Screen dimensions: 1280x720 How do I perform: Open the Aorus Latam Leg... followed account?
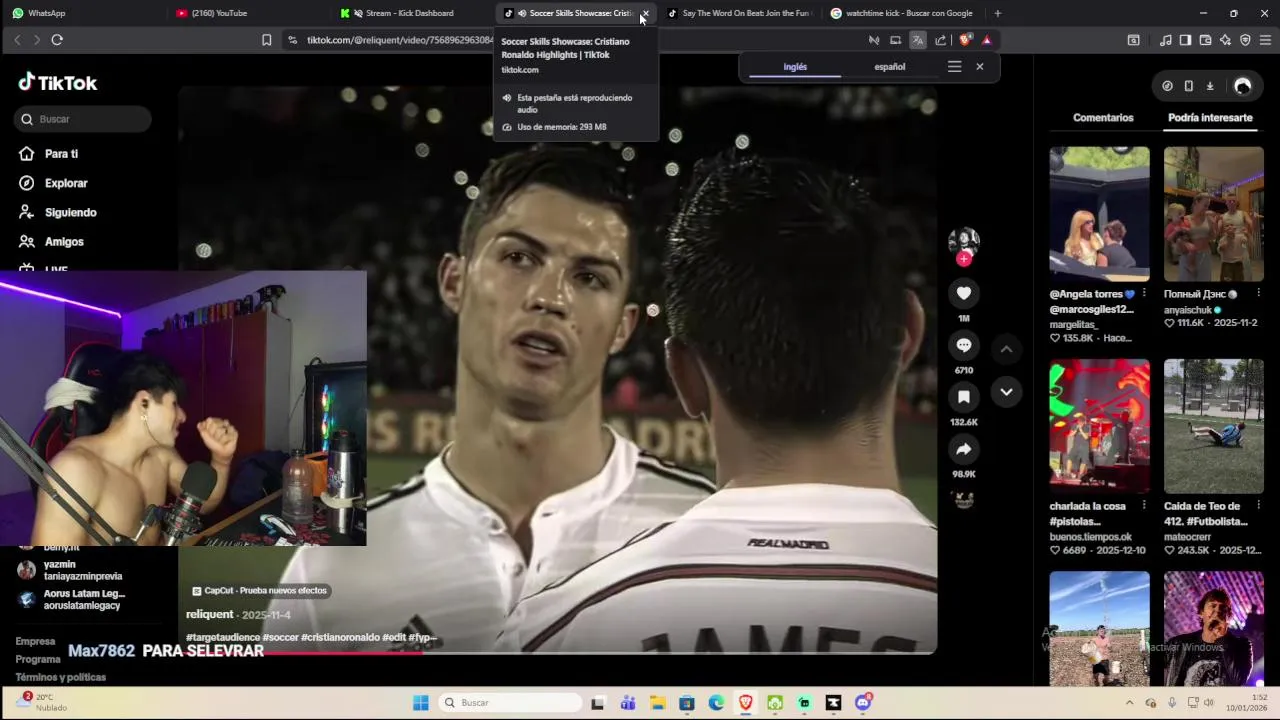point(80,599)
